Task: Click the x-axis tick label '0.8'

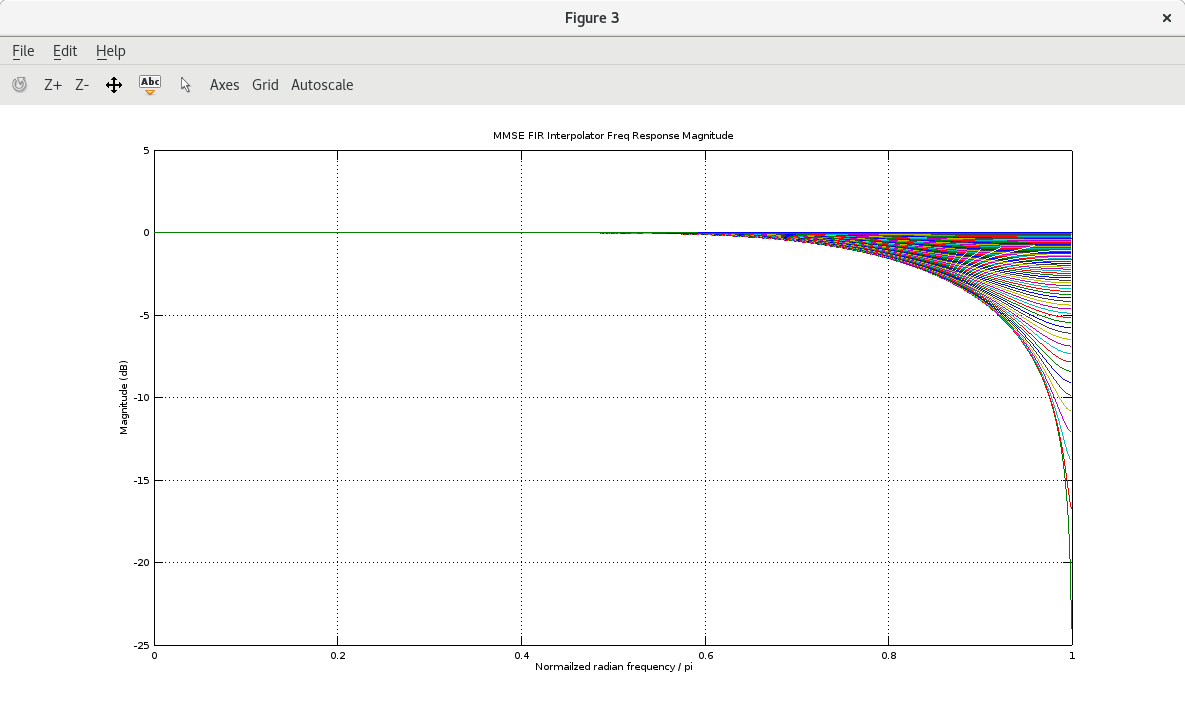Action: pos(889,656)
